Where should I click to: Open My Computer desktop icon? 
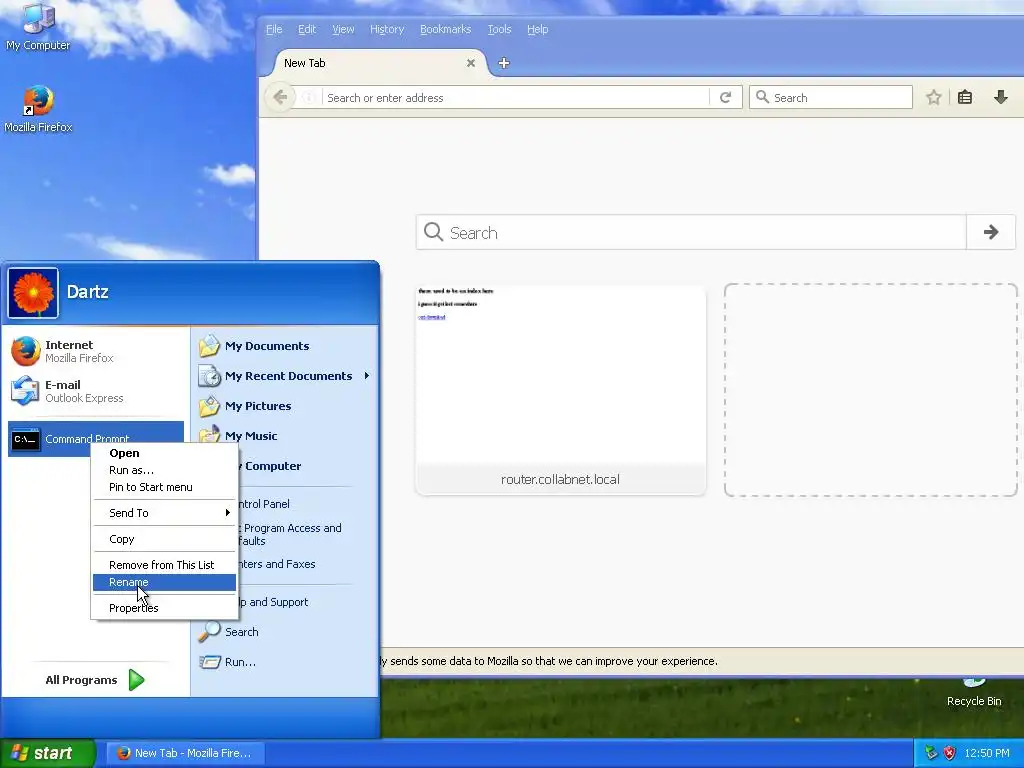click(38, 26)
